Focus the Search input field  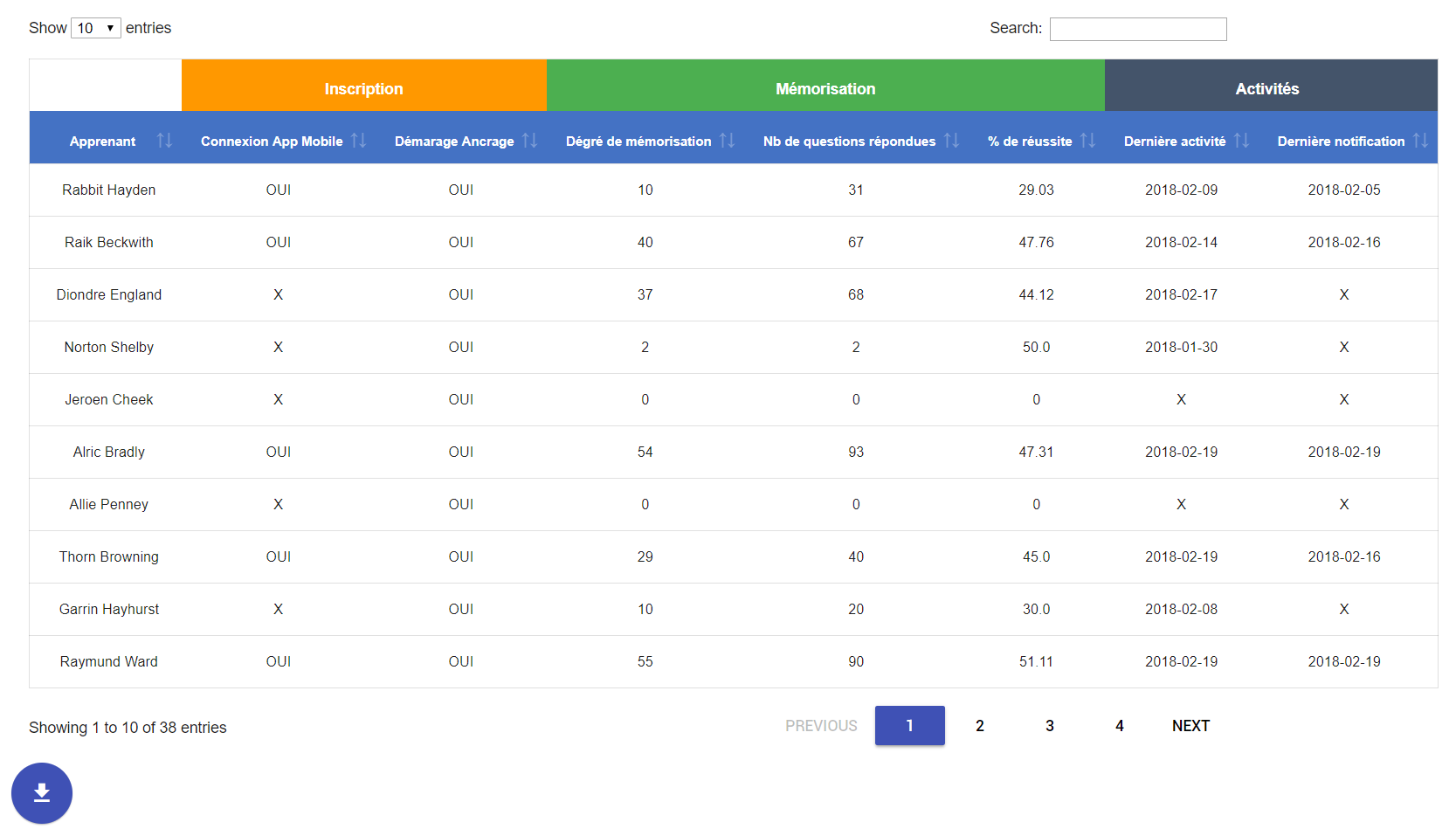(1137, 29)
